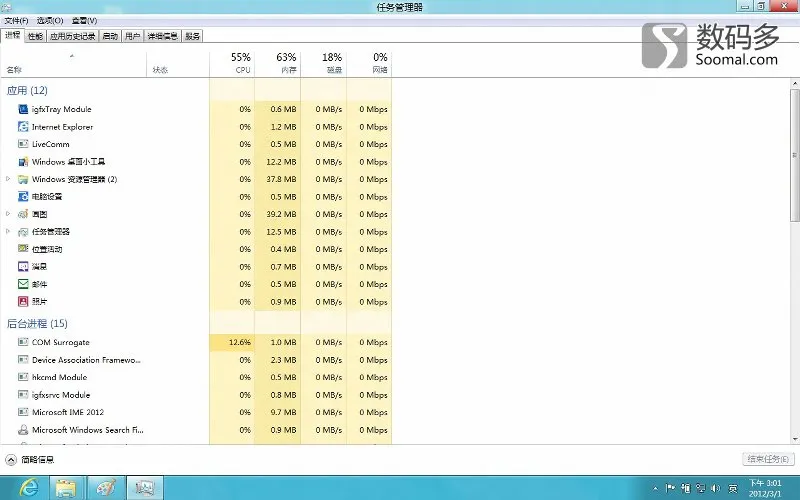Open the 选项(O) menu

[50, 20]
